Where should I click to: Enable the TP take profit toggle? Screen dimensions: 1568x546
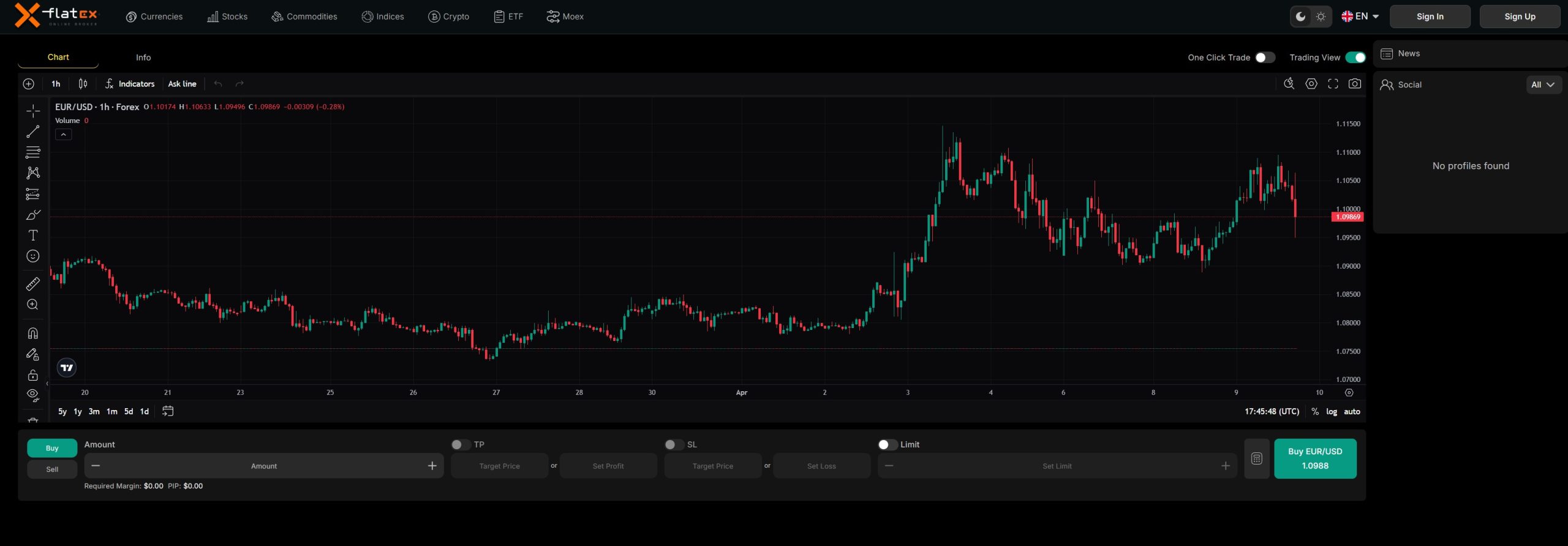pyautogui.click(x=461, y=445)
